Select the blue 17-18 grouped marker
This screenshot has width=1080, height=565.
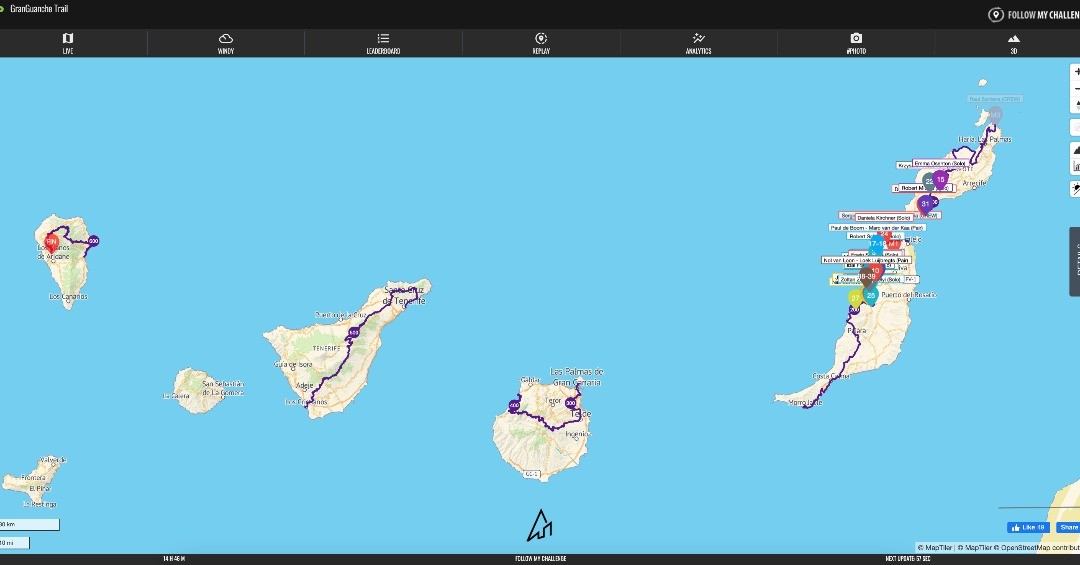(x=877, y=244)
